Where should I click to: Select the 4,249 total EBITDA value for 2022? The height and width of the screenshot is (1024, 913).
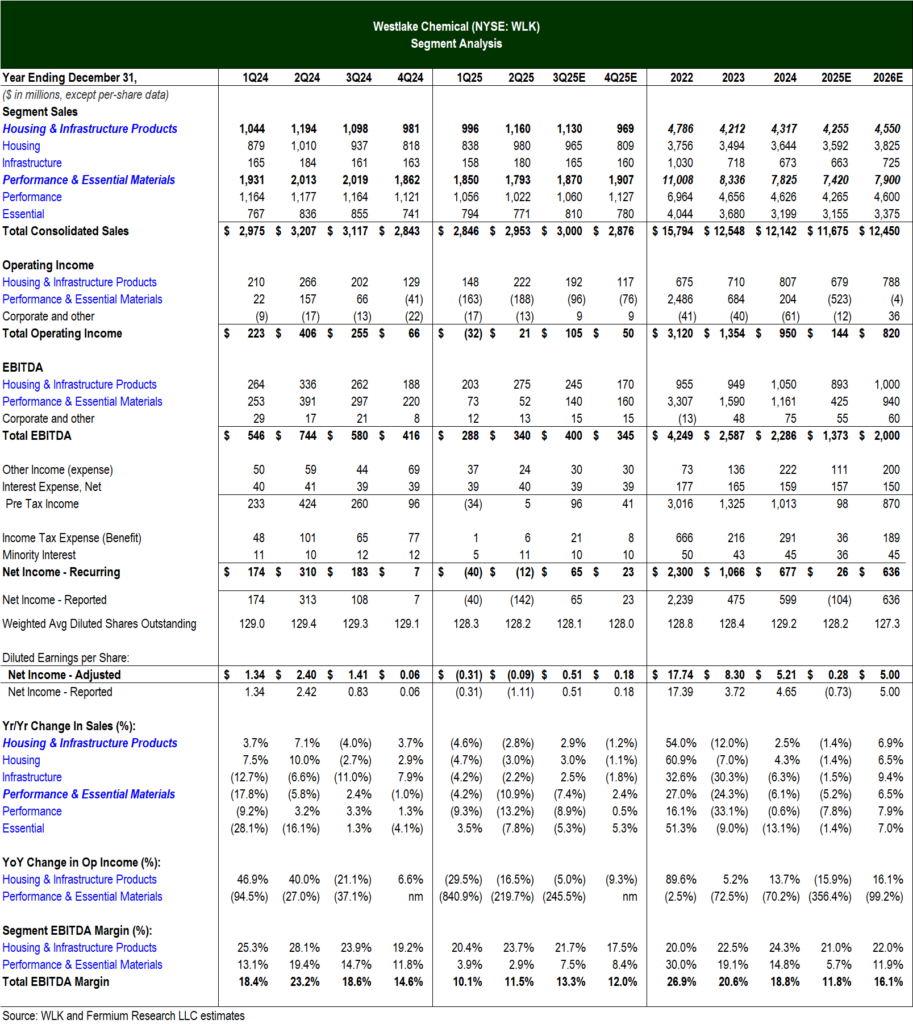681,436
